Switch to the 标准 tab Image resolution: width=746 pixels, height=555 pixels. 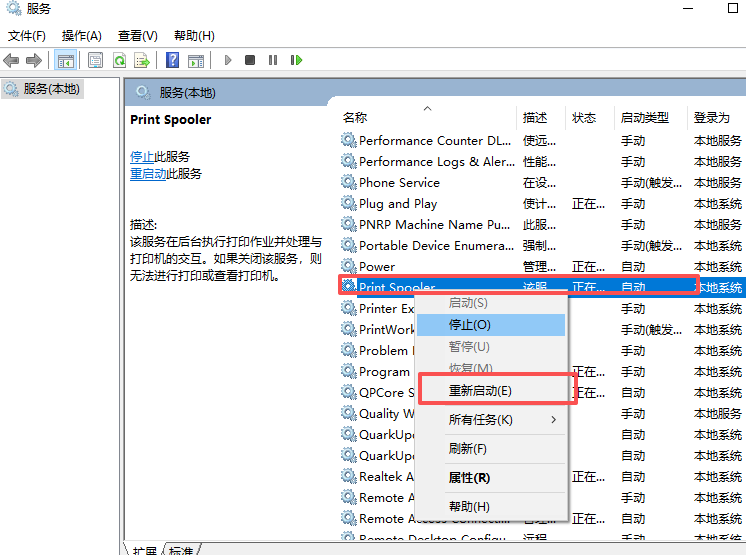(181, 550)
